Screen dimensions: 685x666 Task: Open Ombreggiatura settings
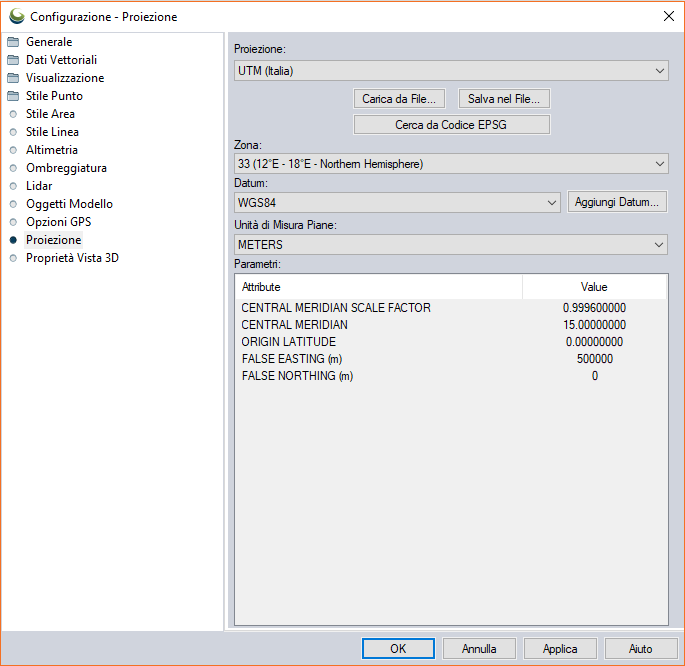coord(66,168)
